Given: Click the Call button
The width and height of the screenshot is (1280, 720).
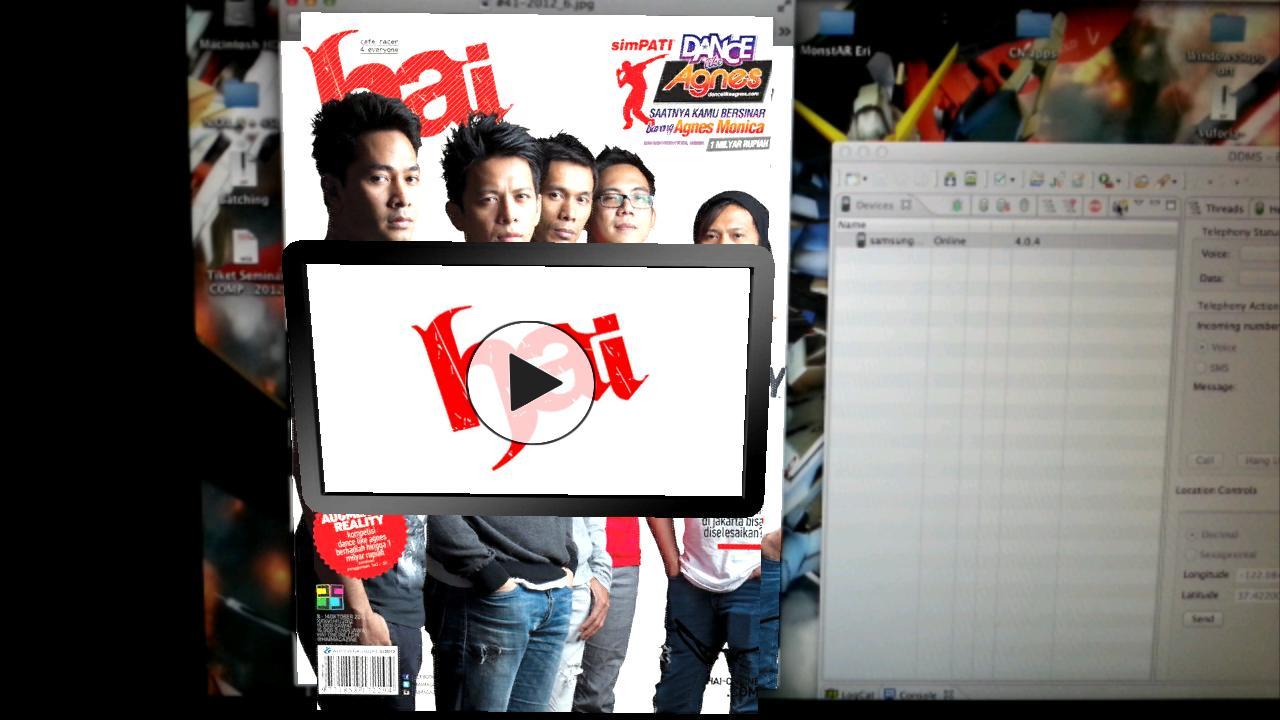Looking at the screenshot, I should click(1205, 460).
